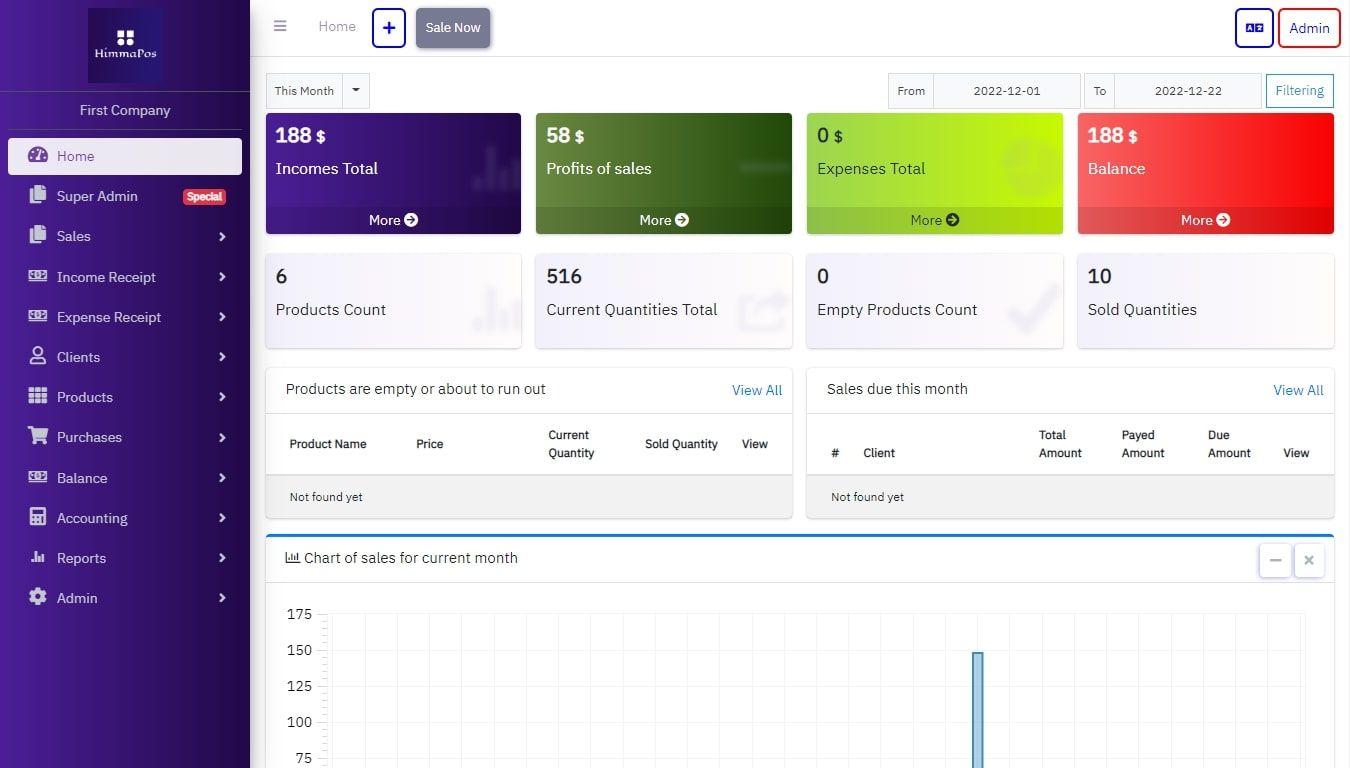The image size is (1350, 768).
Task: Click the Purchases cart icon in sidebar
Action: (38, 437)
